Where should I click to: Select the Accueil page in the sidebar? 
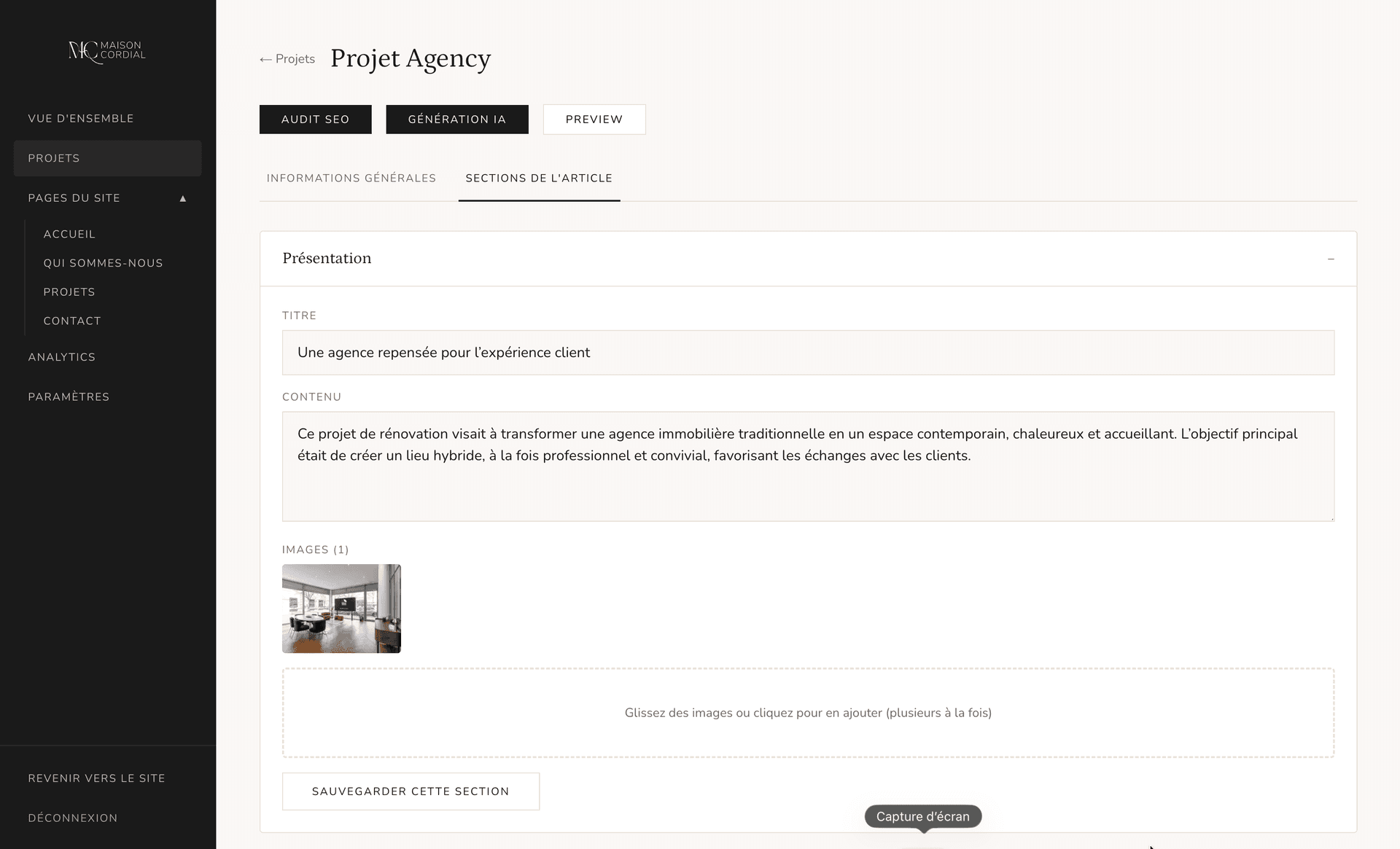[x=69, y=234]
